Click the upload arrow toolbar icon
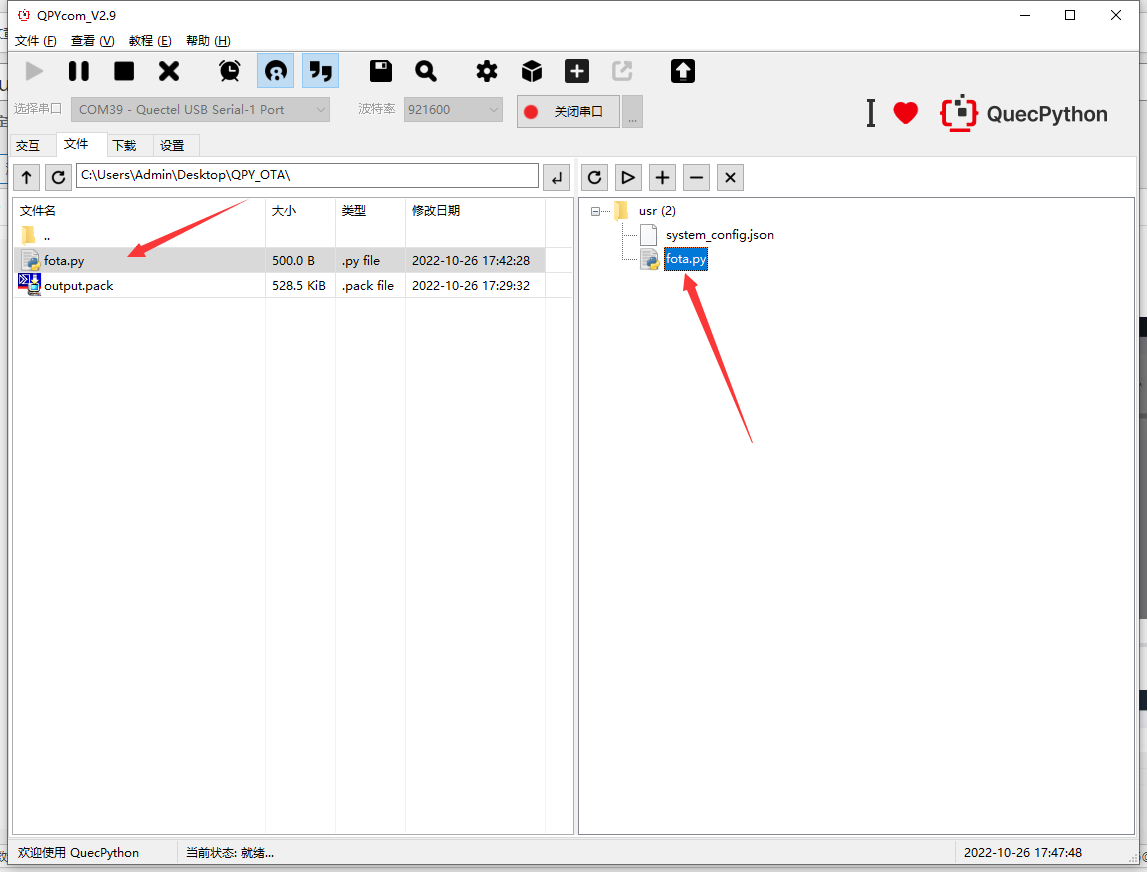The image size is (1147, 872). tap(683, 71)
